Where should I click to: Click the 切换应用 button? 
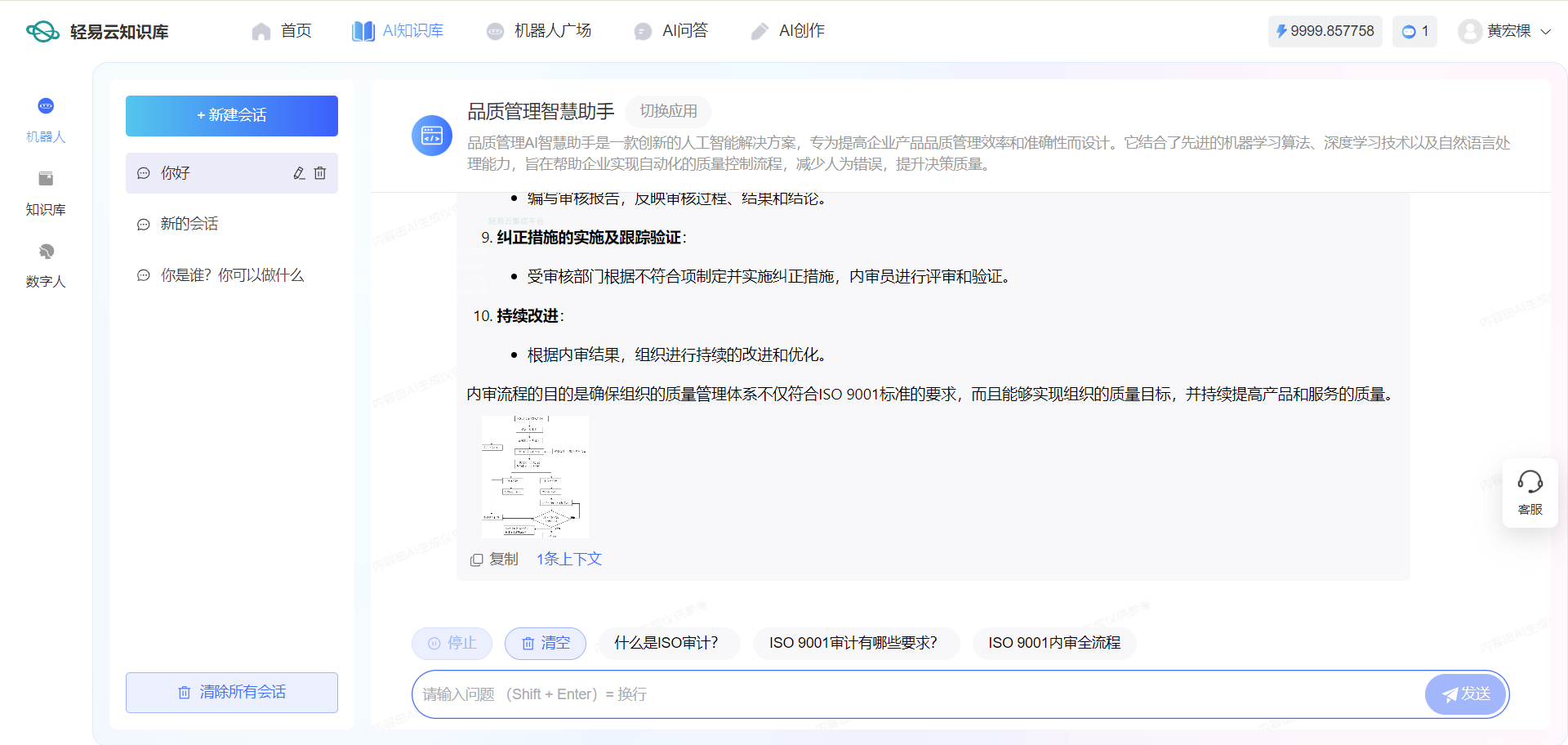point(668,111)
